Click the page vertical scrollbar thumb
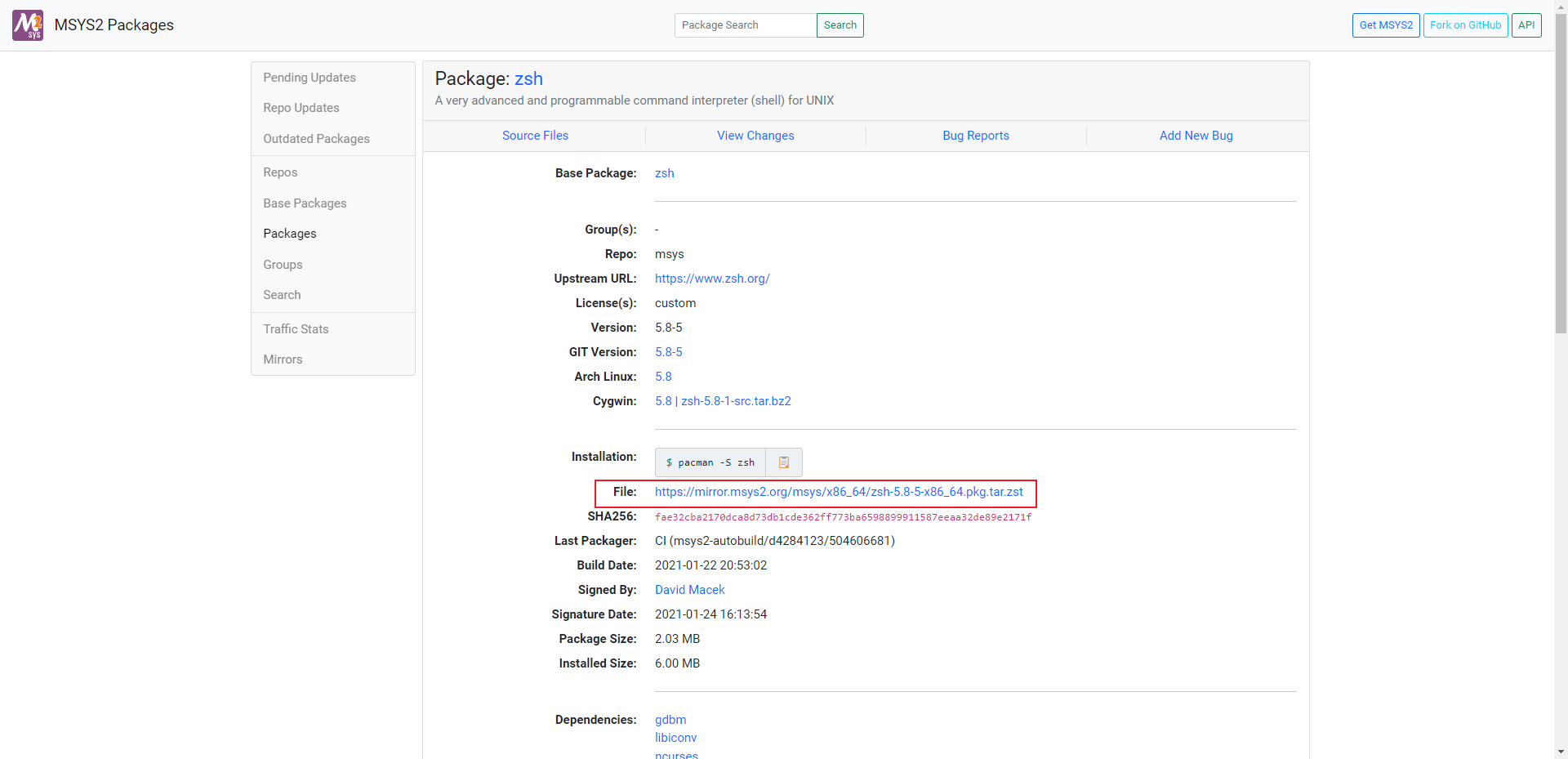 (x=1561, y=173)
